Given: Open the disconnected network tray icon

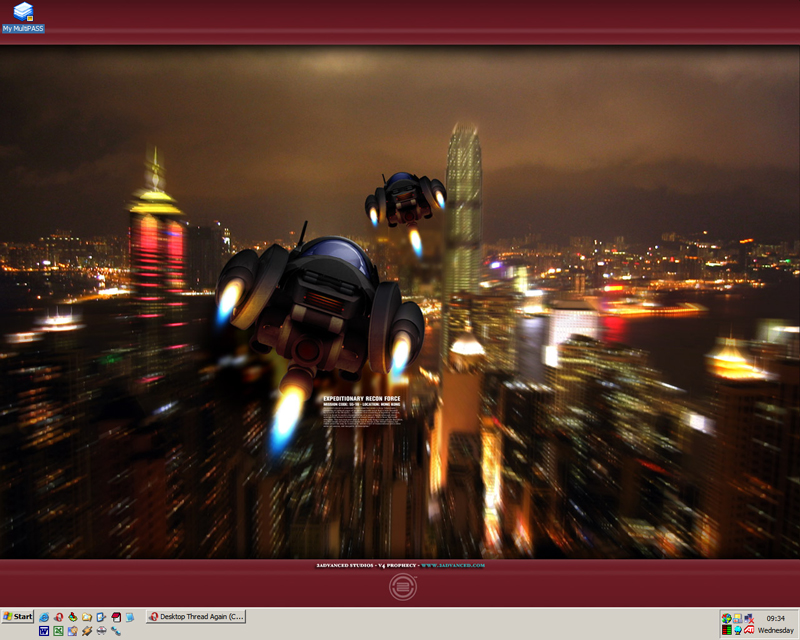Looking at the screenshot, I should (x=749, y=618).
